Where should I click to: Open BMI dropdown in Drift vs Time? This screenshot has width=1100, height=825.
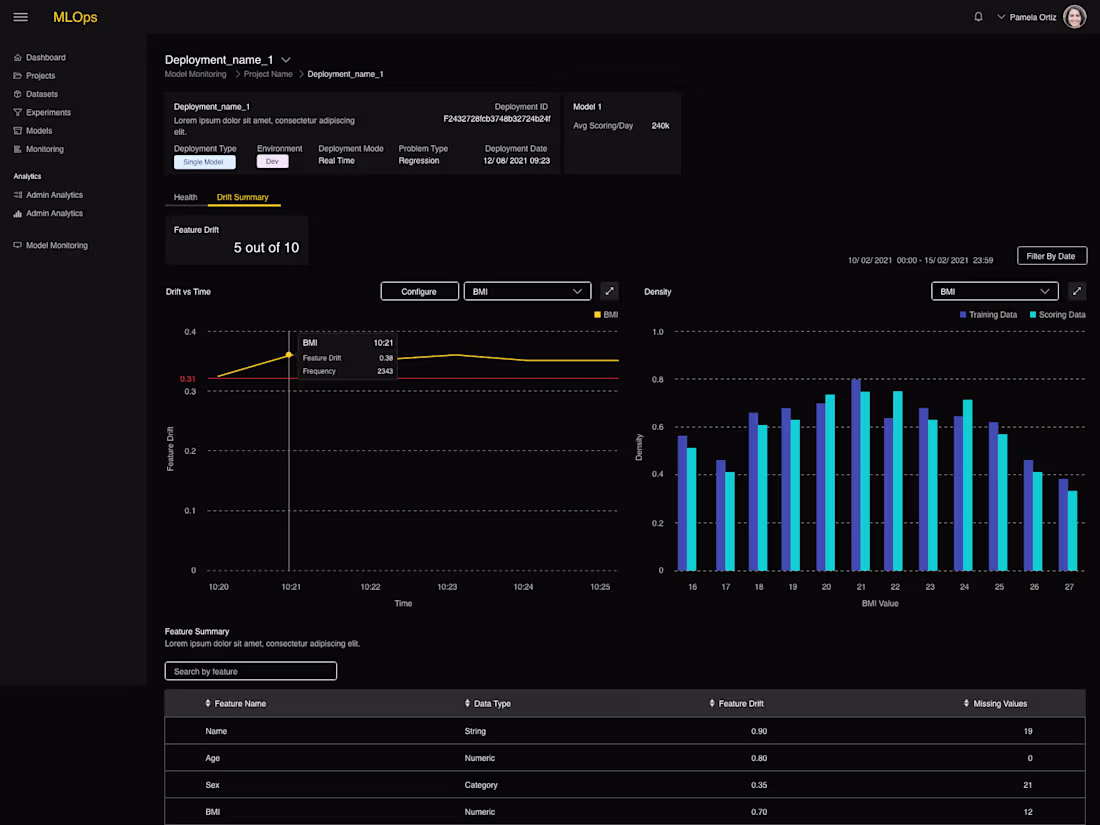pos(528,291)
